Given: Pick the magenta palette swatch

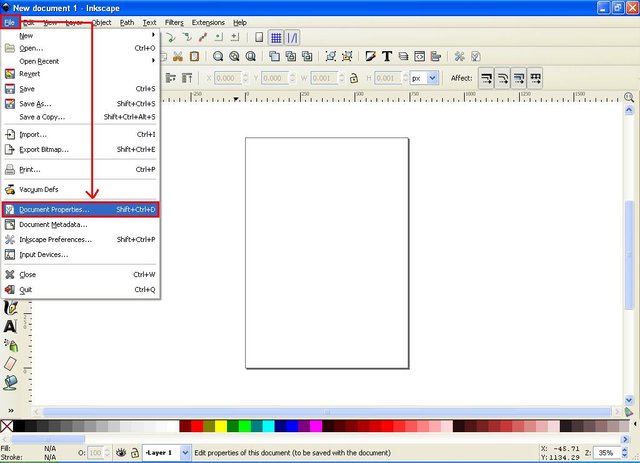Looking at the screenshot, I should (316, 426).
